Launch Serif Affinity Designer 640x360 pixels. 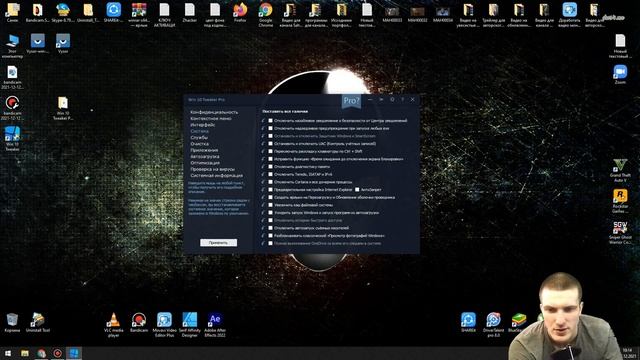[x=190, y=325]
